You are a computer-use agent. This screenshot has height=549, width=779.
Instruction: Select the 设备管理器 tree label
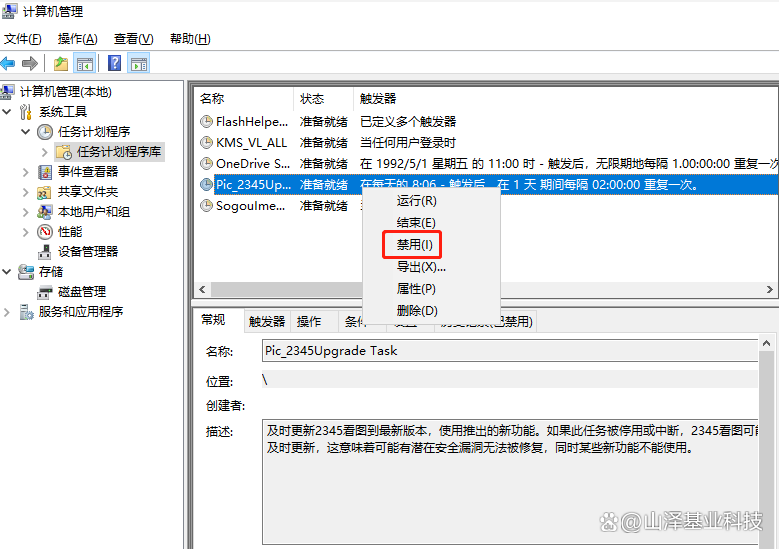pos(88,252)
